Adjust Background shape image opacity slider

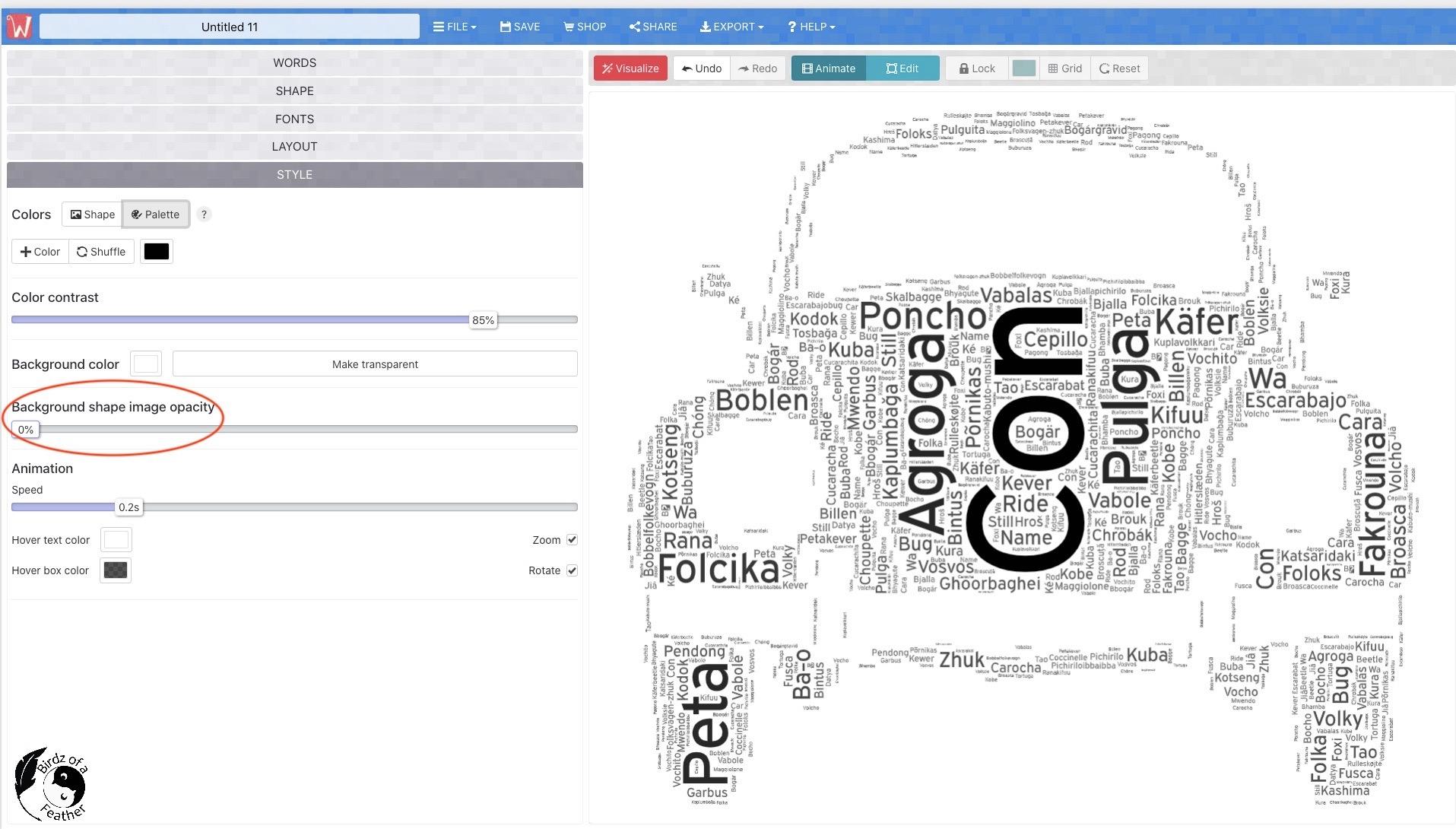click(25, 430)
